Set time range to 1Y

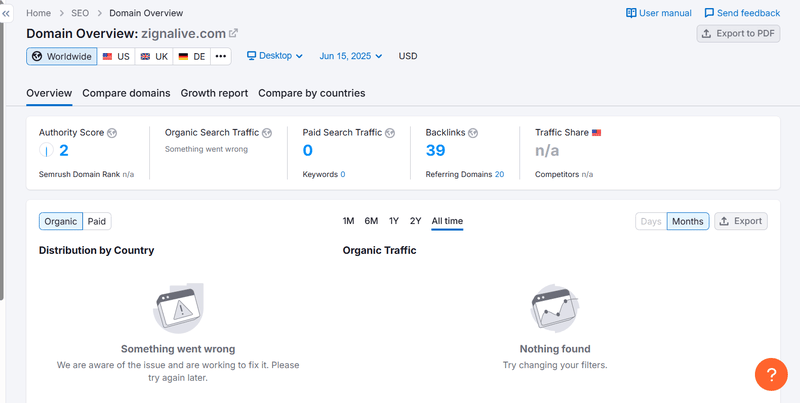click(x=394, y=221)
